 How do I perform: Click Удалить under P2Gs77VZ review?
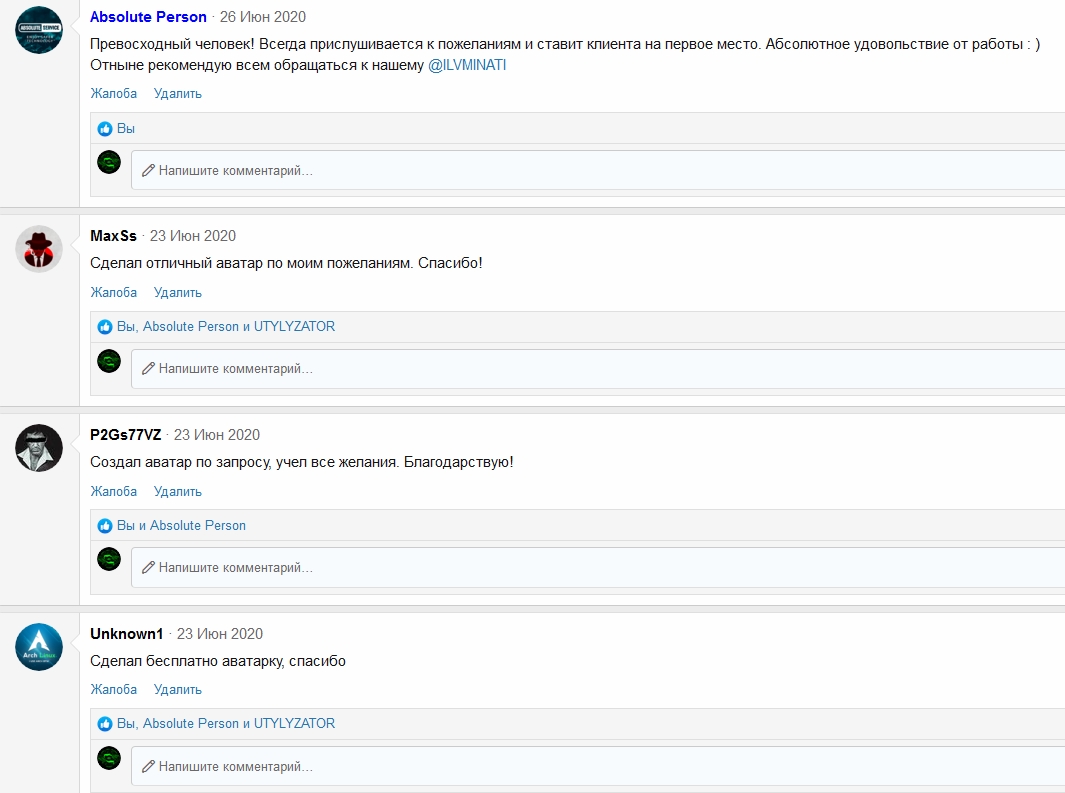tap(177, 492)
